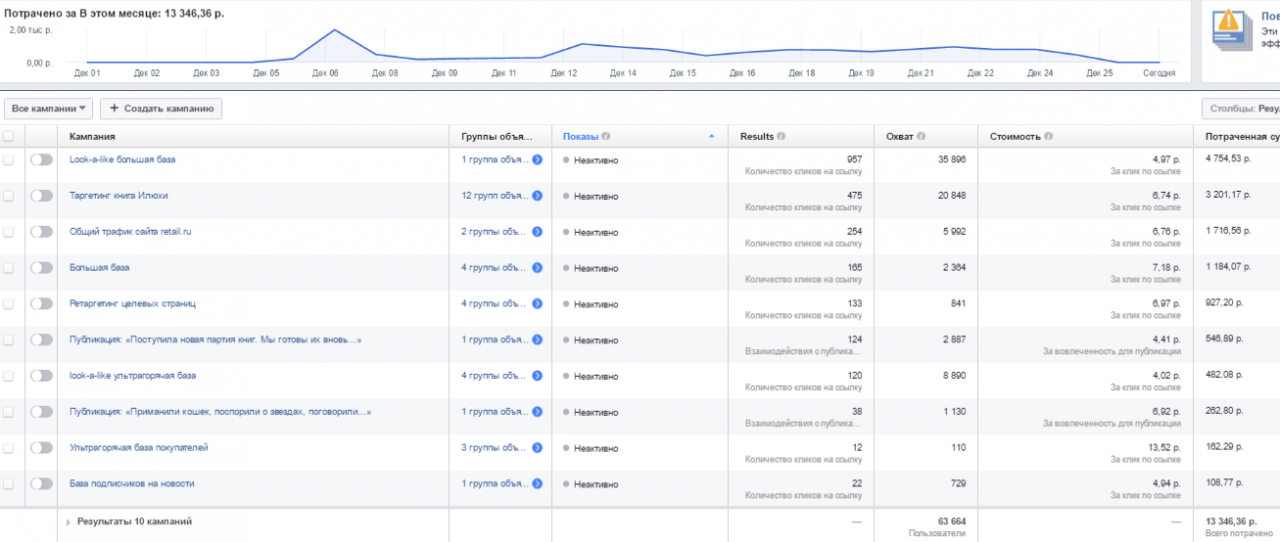Tick the checkbox for База подписчиков на новости

click(x=9, y=483)
